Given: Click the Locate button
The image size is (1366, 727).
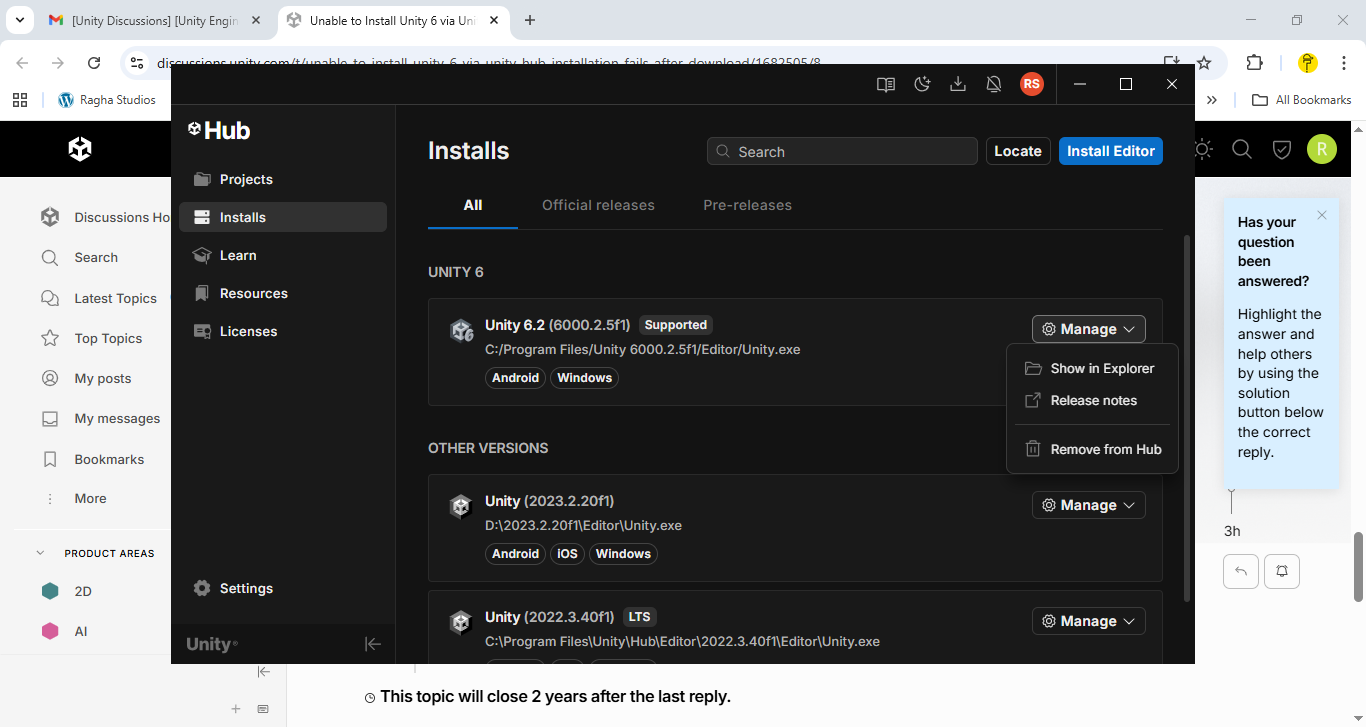Looking at the screenshot, I should point(1017,150).
